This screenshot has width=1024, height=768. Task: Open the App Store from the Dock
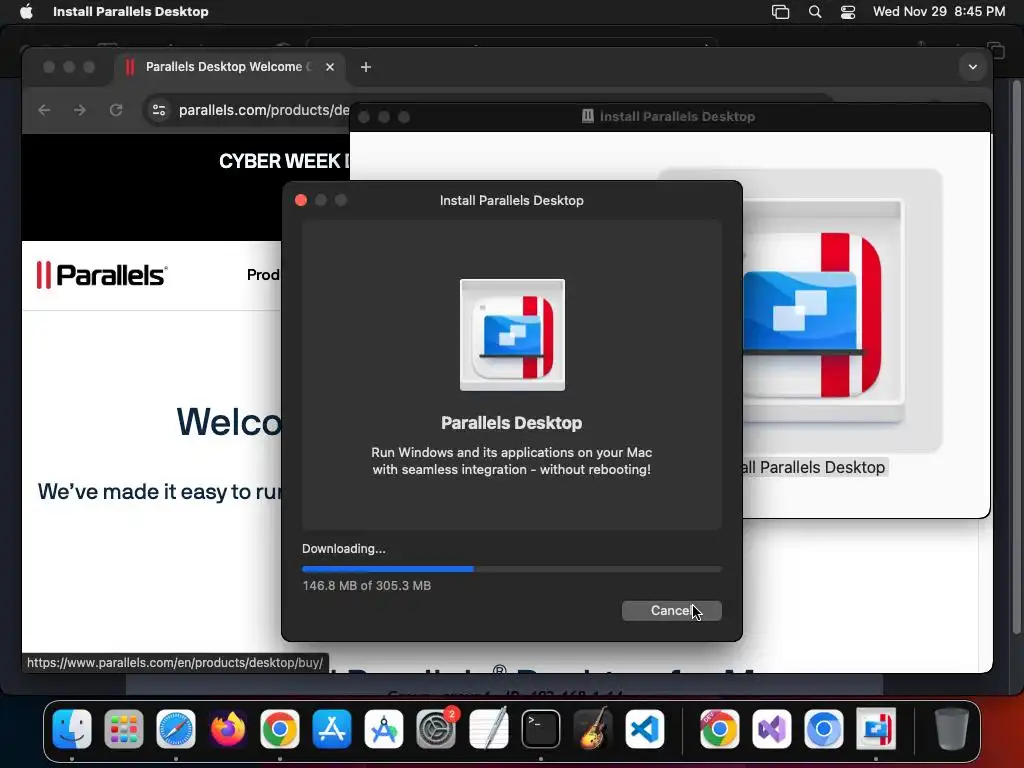(332, 728)
